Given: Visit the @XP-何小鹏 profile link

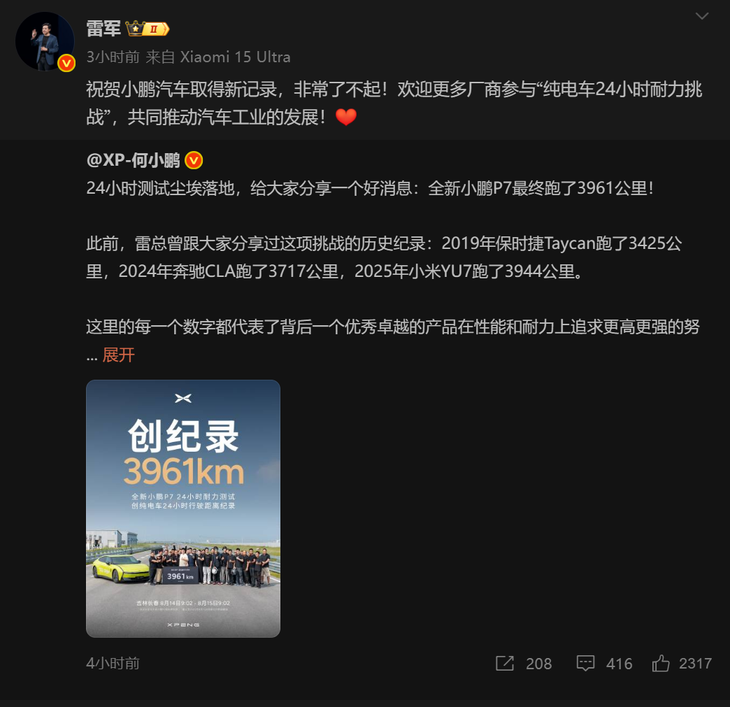Looking at the screenshot, I should (133, 161).
